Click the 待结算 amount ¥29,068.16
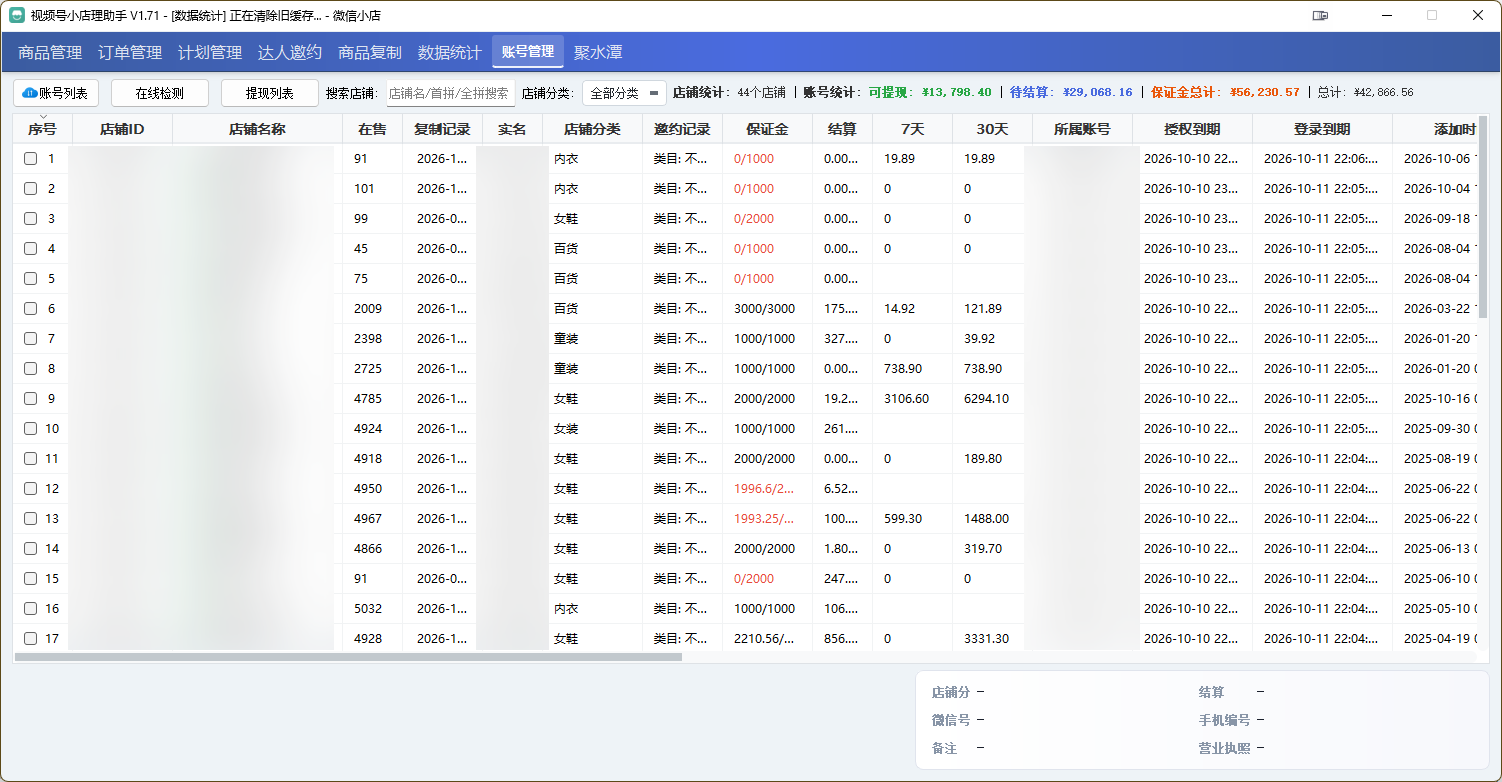Image resolution: width=1502 pixels, height=782 pixels. [x=1097, y=92]
